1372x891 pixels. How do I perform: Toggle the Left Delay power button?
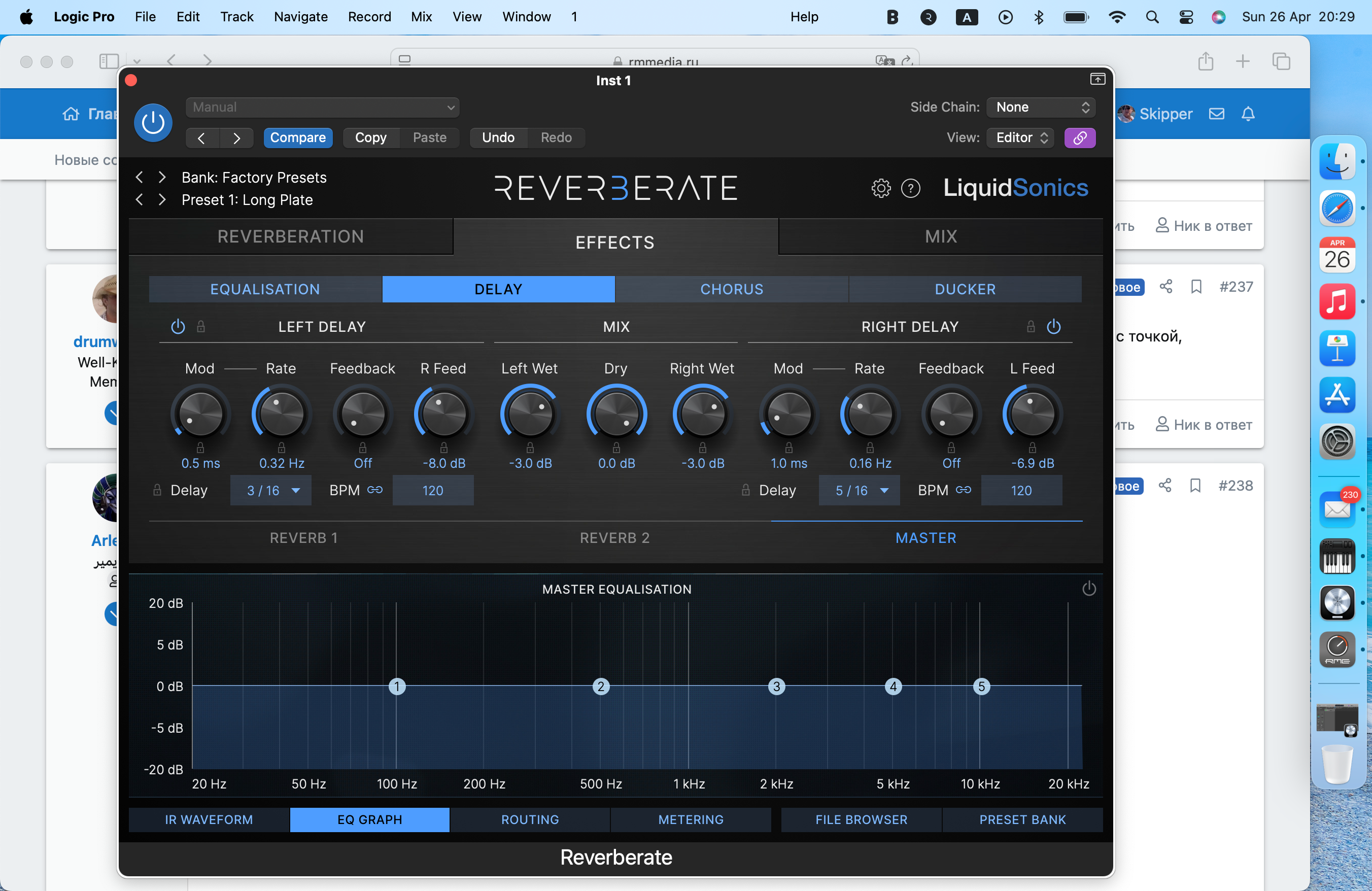178,327
